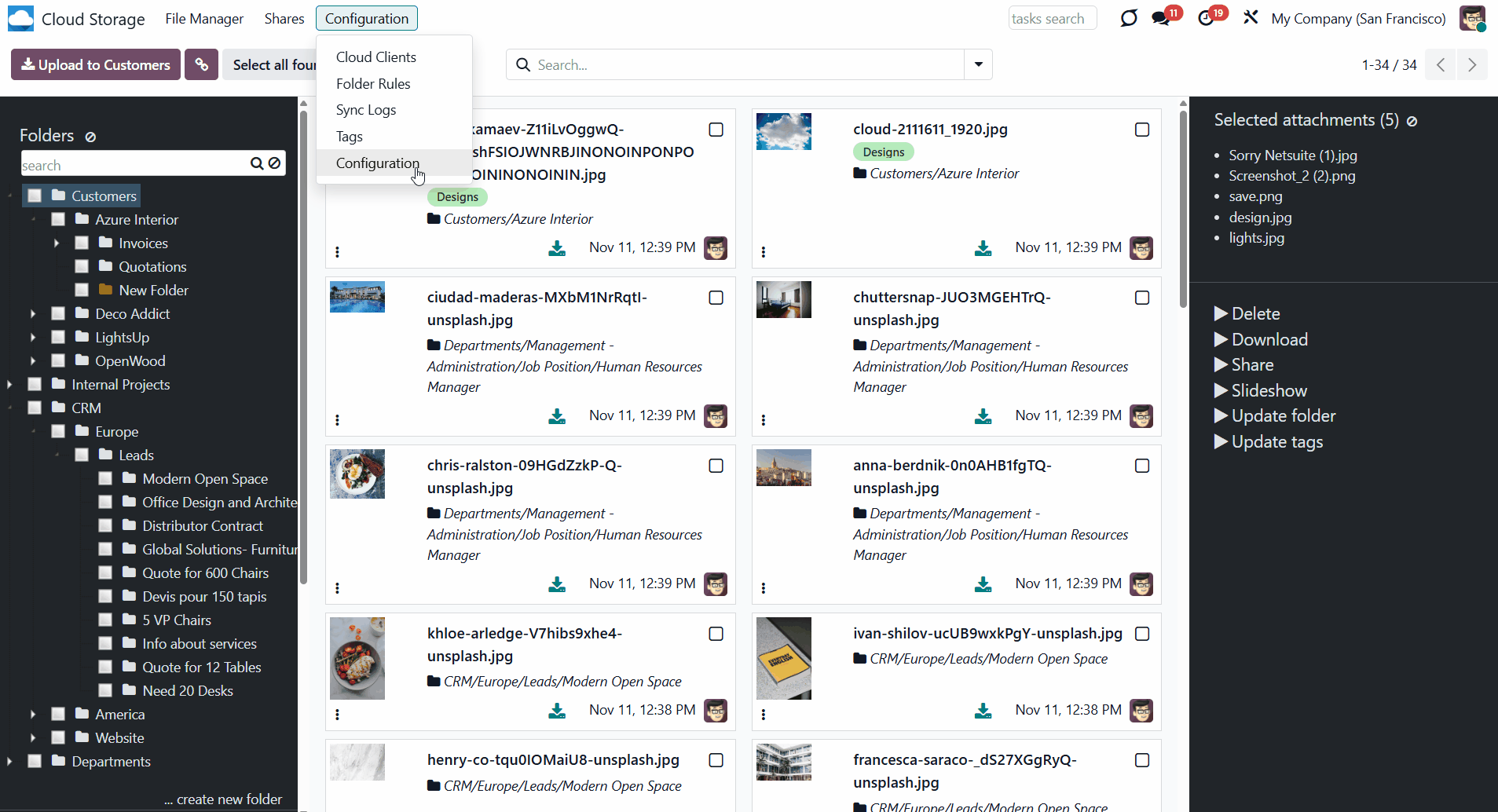Open kebab menu for ciudad-maderas image

pos(337,420)
